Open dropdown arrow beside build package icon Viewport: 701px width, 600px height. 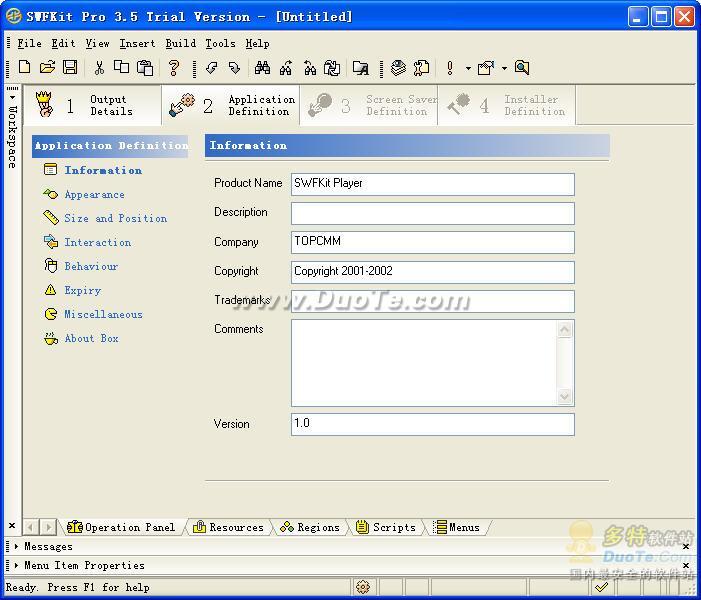[x=504, y=68]
